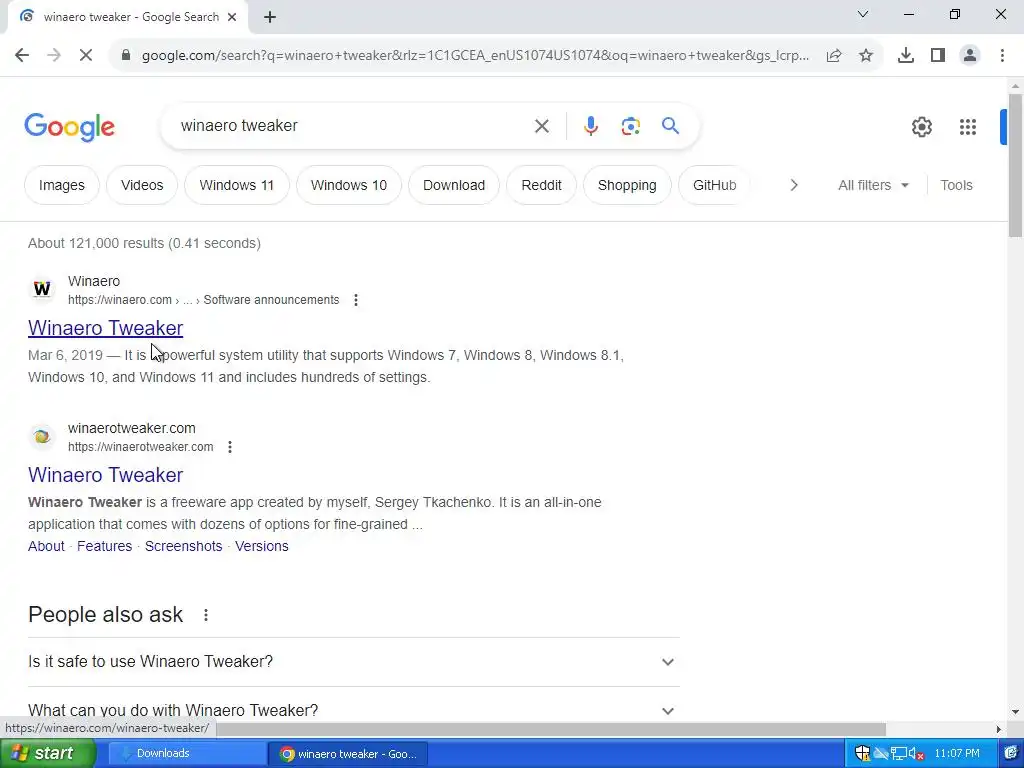1024x768 pixels.
Task: Open All filters dropdown
Action: click(x=873, y=185)
